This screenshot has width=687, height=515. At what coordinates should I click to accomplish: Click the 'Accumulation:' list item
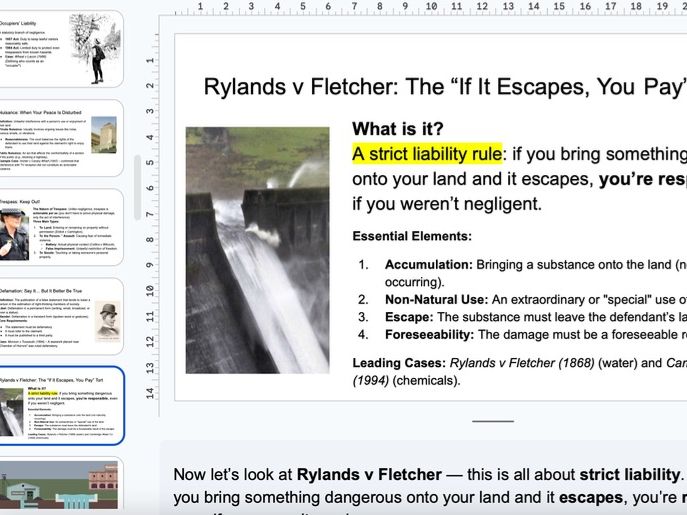[522, 273]
